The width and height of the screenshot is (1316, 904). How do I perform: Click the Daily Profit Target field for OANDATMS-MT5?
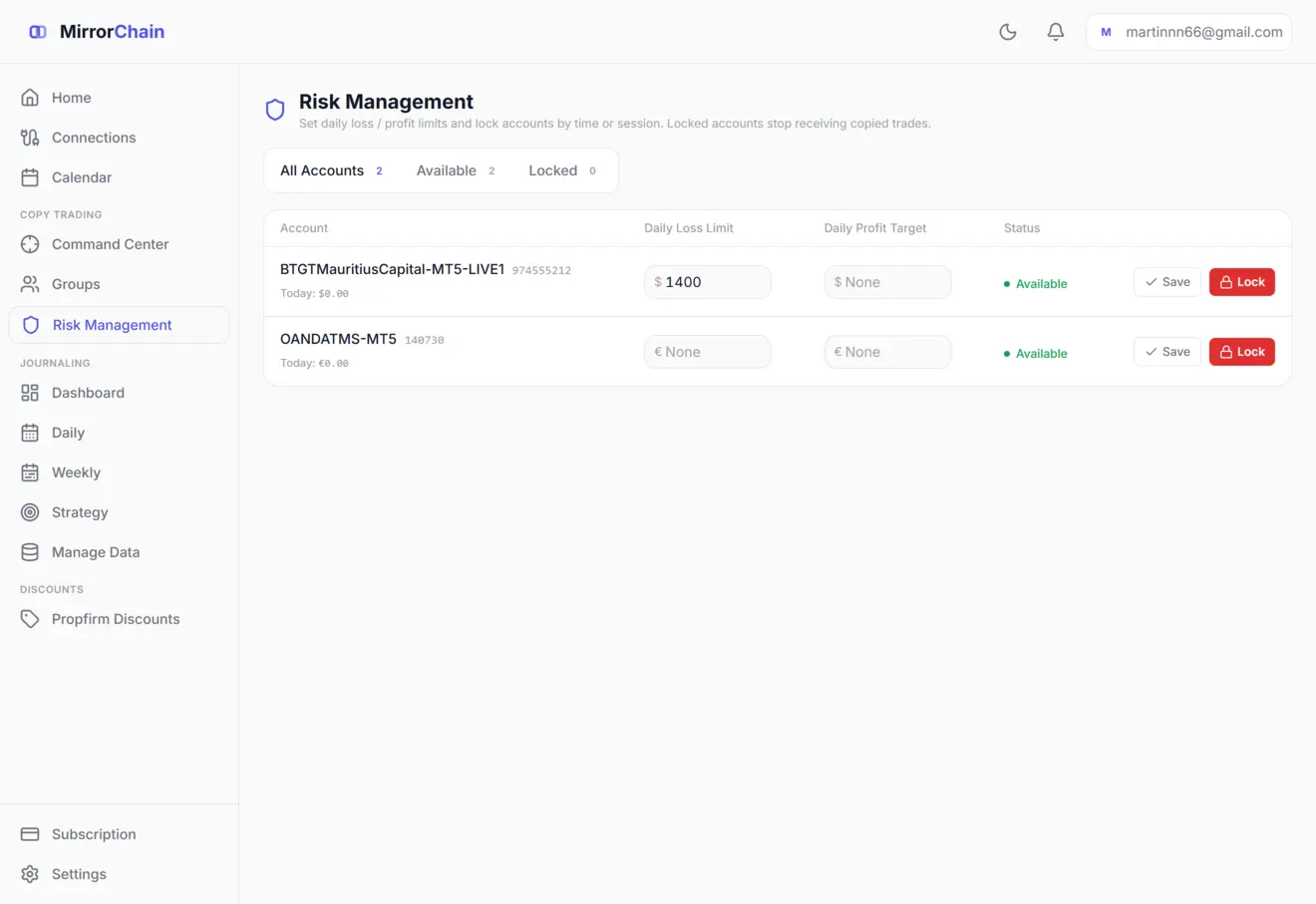pos(887,352)
